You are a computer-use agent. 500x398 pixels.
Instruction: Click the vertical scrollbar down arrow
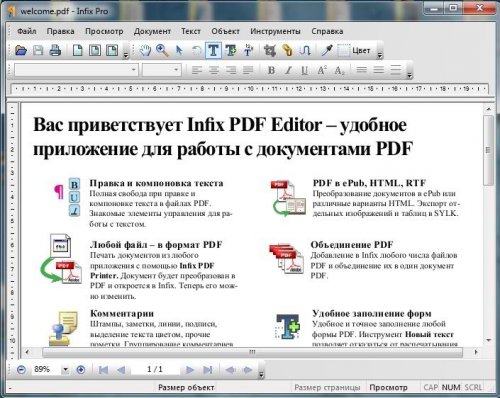tap(489, 340)
